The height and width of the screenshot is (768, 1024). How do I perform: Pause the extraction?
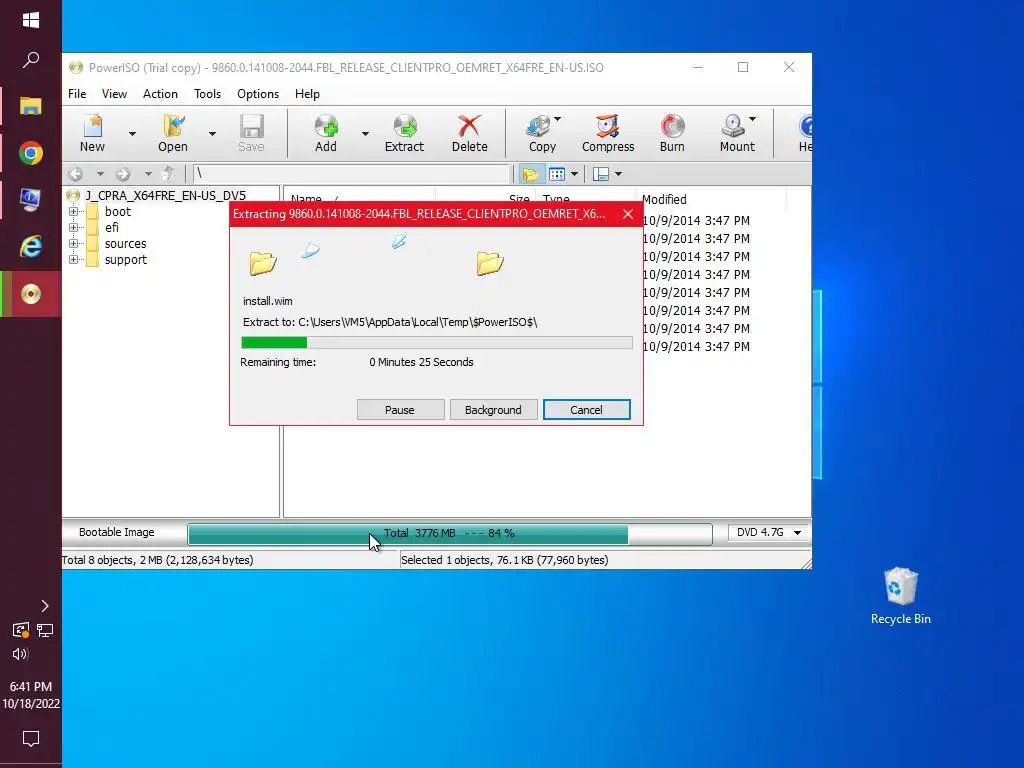pos(400,409)
